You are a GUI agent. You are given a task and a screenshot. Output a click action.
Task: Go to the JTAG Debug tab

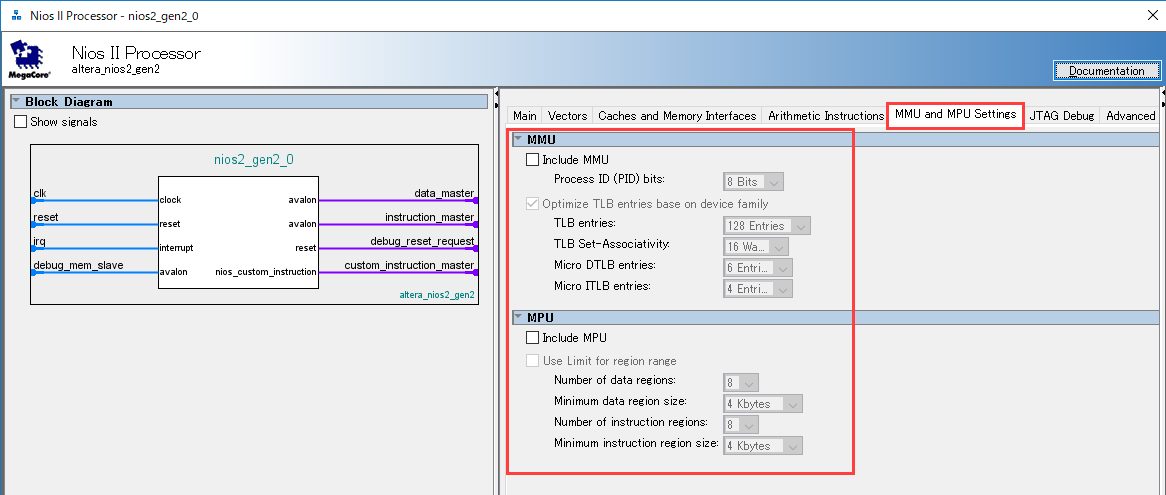click(1062, 116)
